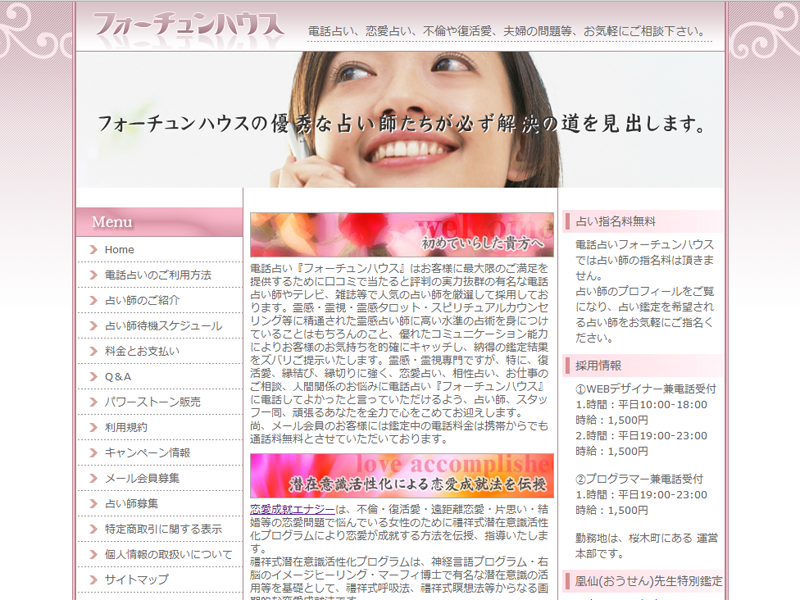Click the フォーチュンハウス site logo
This screenshot has width=800, height=600.
[188, 26]
